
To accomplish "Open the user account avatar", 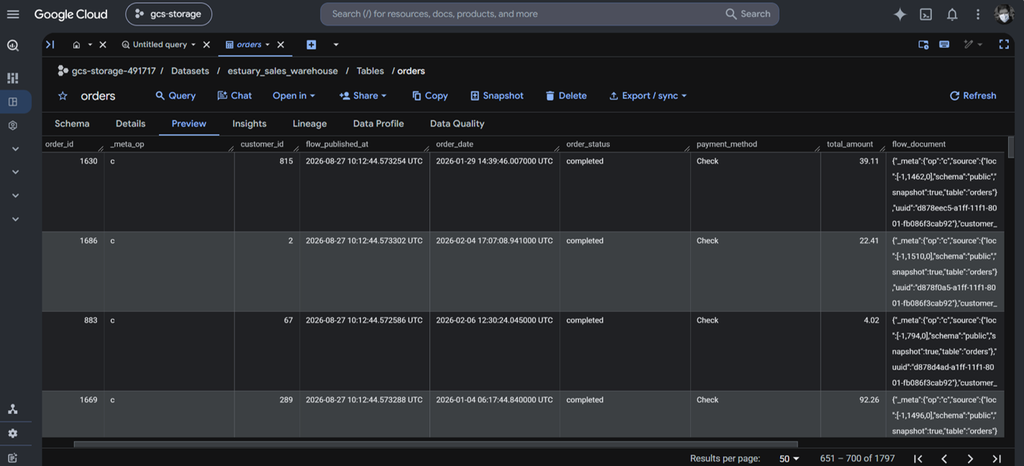I will [1004, 14].
